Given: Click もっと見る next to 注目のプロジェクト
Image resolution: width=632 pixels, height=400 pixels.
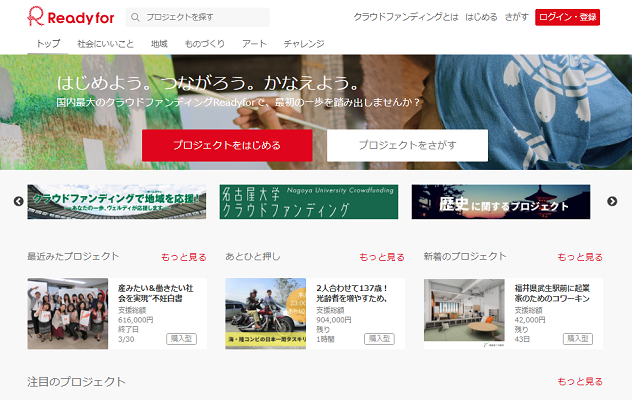Looking at the screenshot, I should pyautogui.click(x=580, y=381).
